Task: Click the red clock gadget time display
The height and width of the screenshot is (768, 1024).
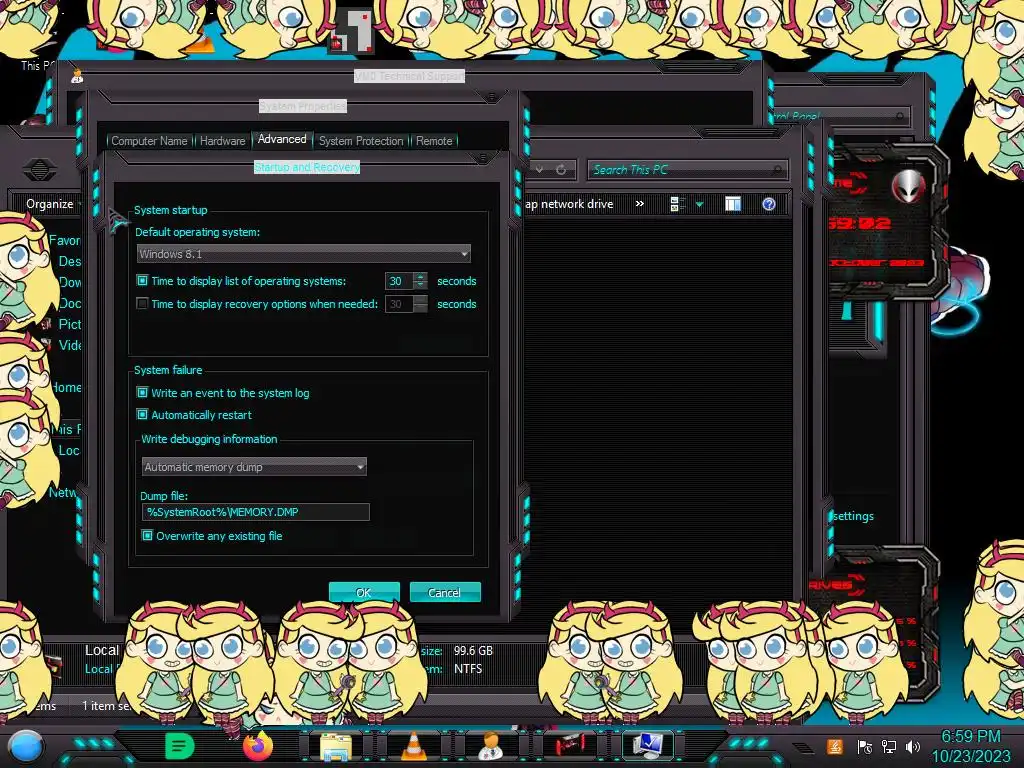Action: click(860, 223)
